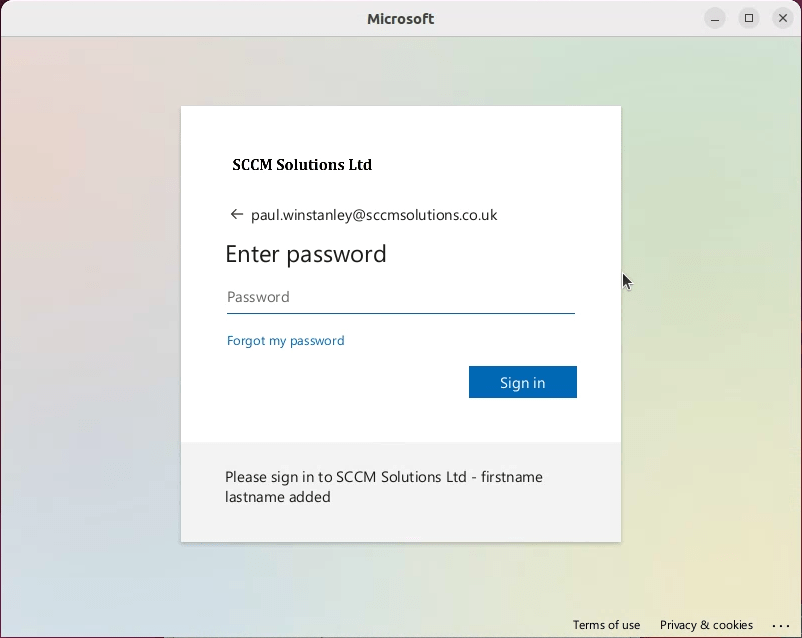Click the ellipsis more options icon

781,625
